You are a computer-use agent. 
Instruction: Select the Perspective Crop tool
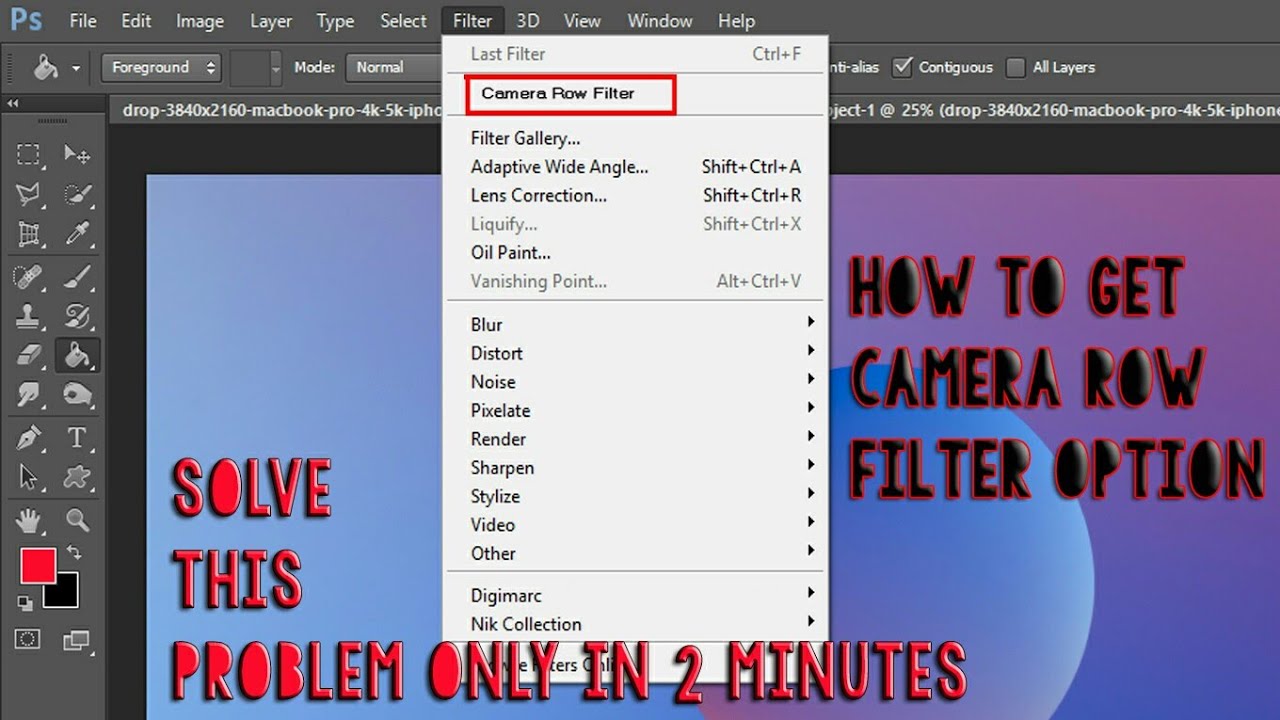tap(29, 234)
